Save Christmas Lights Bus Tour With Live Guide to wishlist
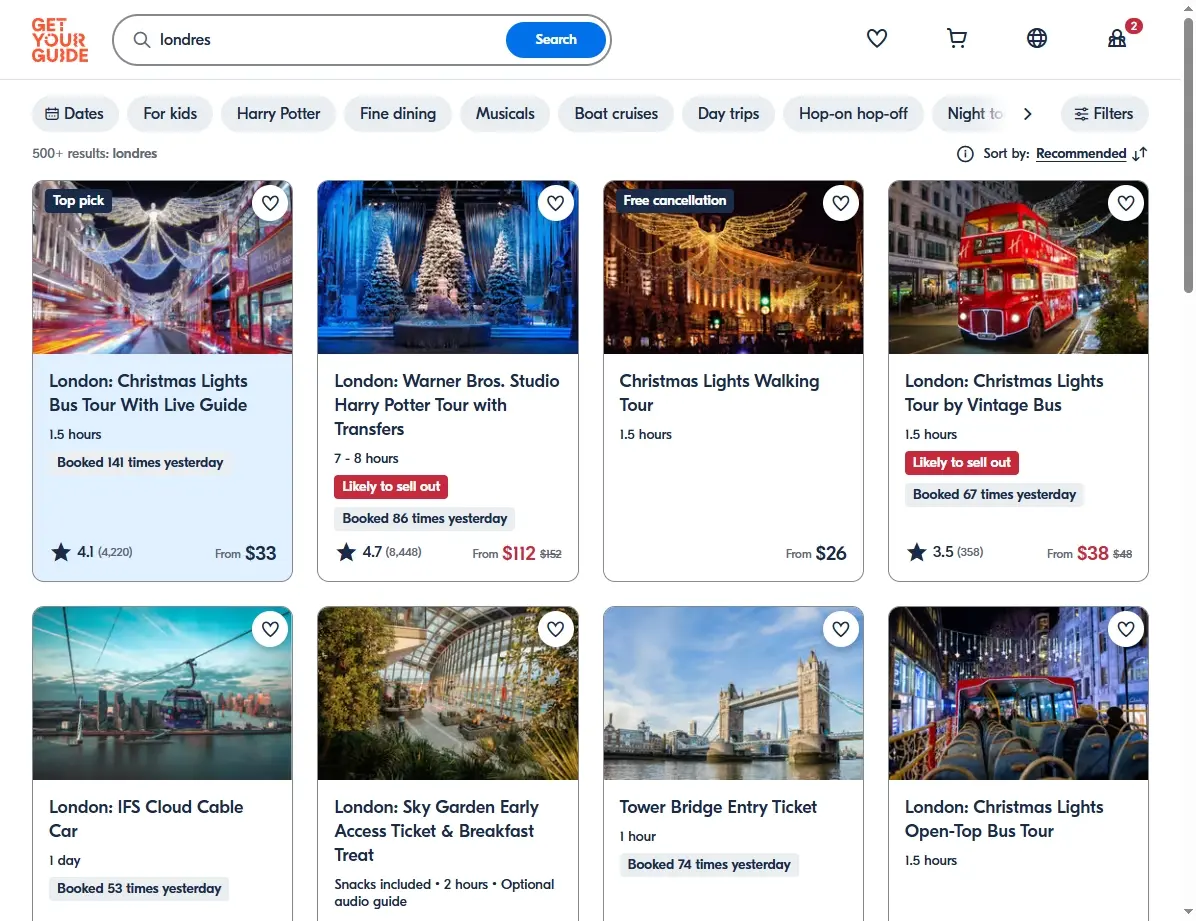1196x921 pixels. click(270, 203)
